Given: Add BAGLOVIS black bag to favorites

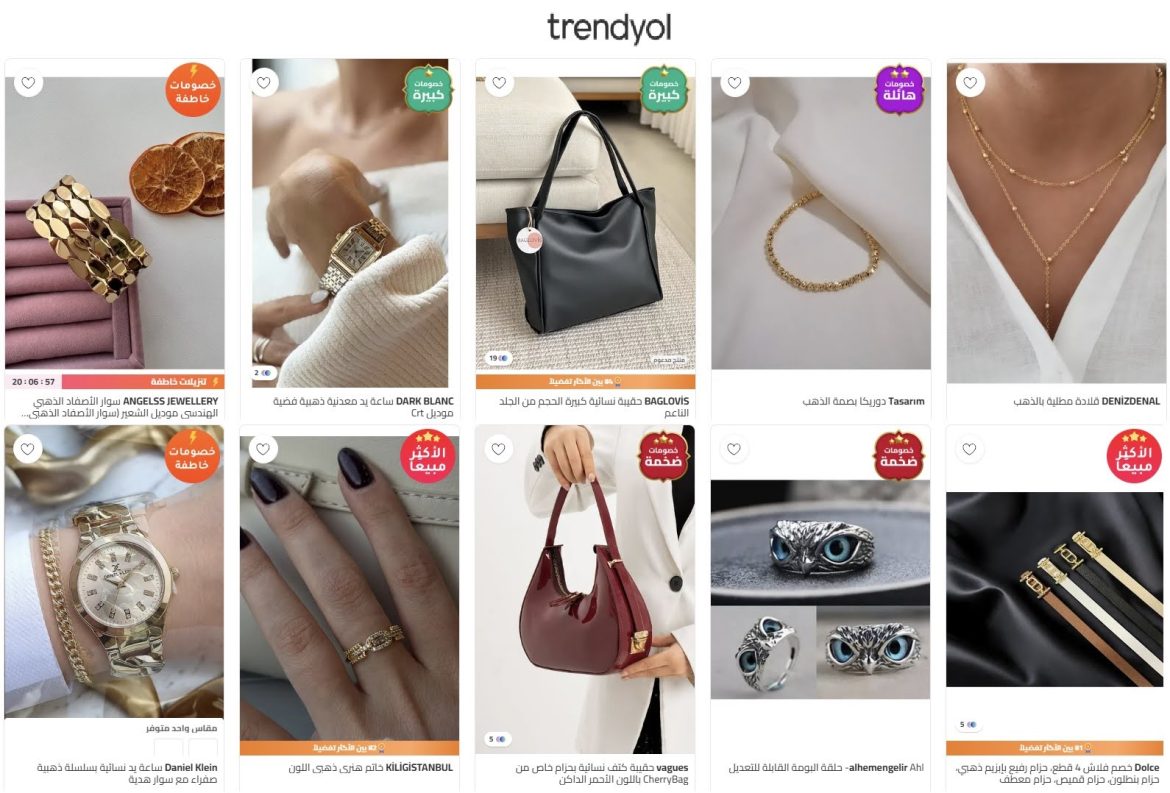Looking at the screenshot, I should 499,83.
